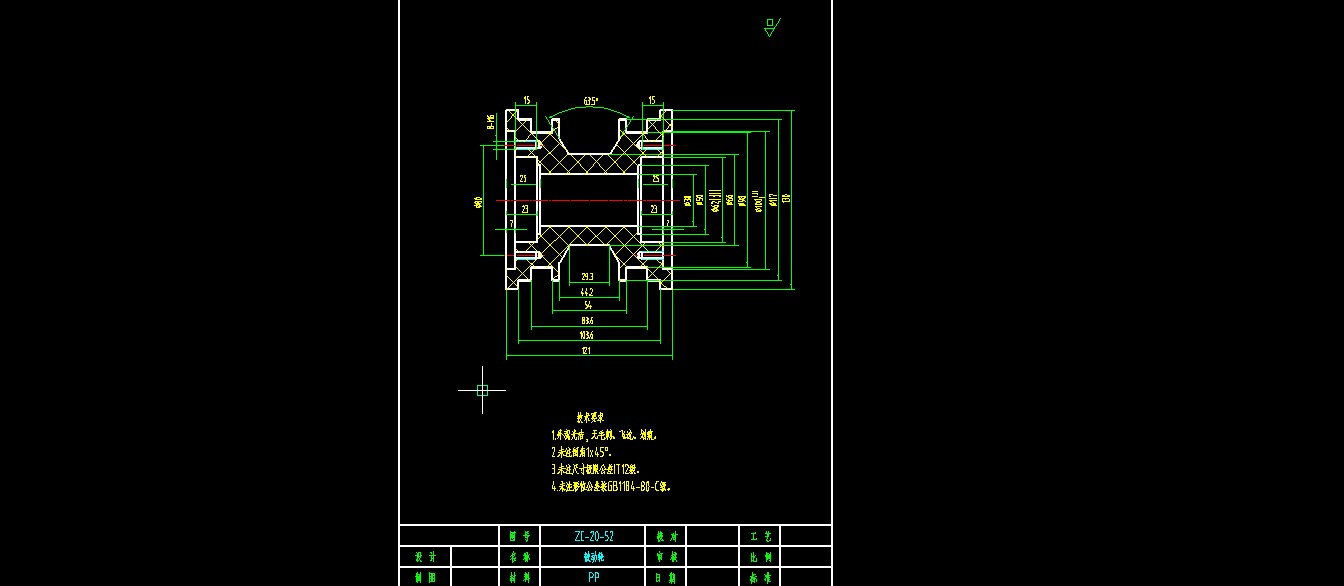Click the 63.5° angle dimension
The image size is (1344, 586).
591,101
